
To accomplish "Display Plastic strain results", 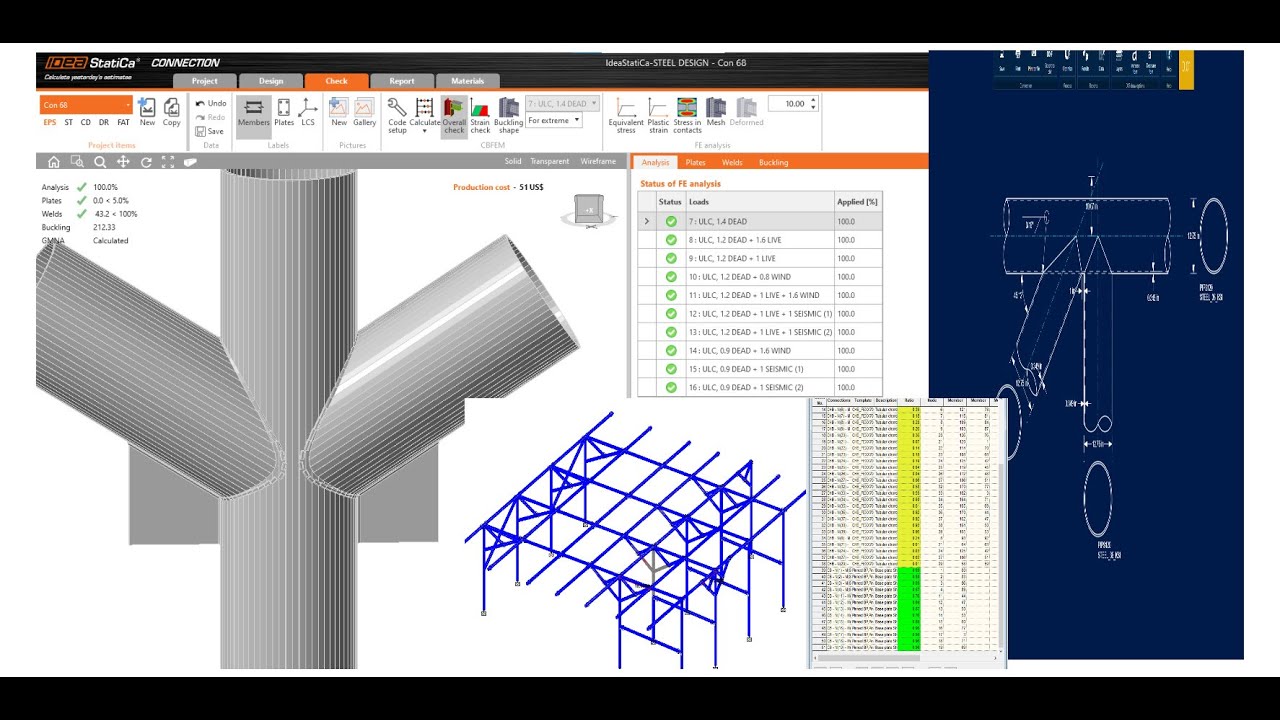I will point(658,115).
